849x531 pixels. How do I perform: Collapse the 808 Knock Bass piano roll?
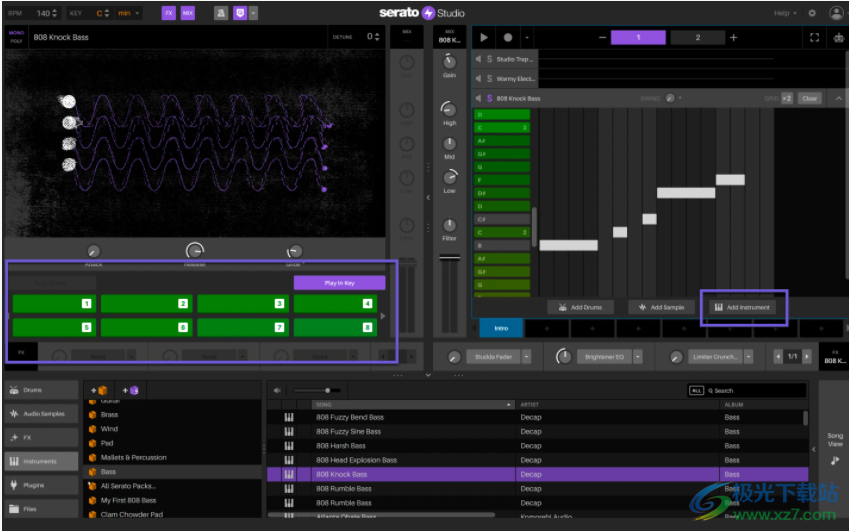click(839, 99)
